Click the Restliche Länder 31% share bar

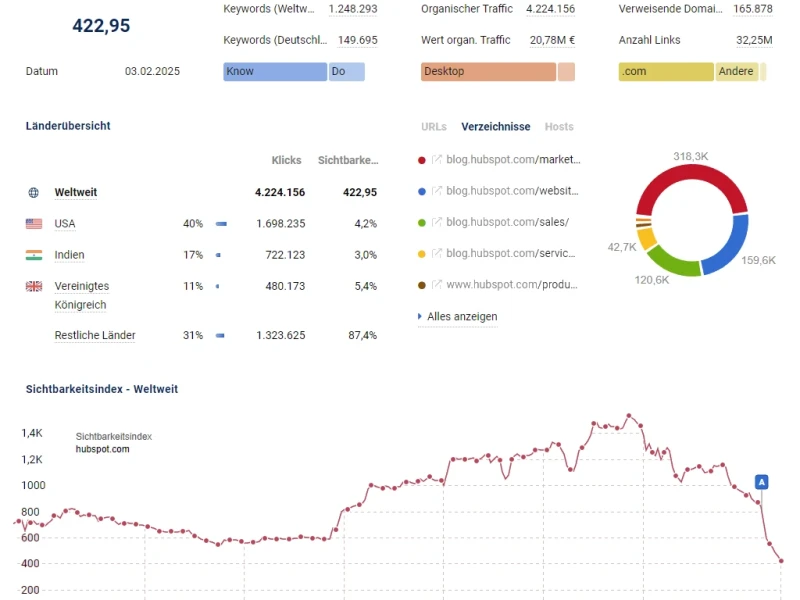[220, 335]
